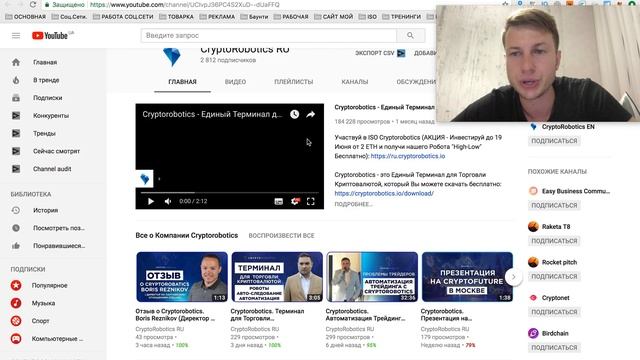Click the CryptoRobotics channel diamond avatar
This screenshot has width=640, height=360.
[172, 57]
